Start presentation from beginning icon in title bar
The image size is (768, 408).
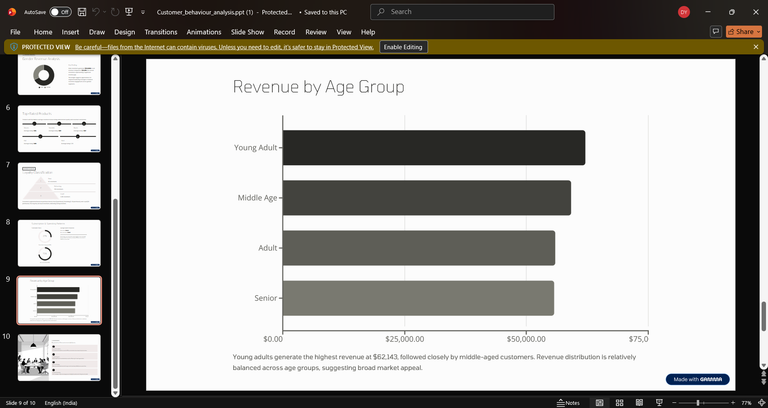[129, 12]
